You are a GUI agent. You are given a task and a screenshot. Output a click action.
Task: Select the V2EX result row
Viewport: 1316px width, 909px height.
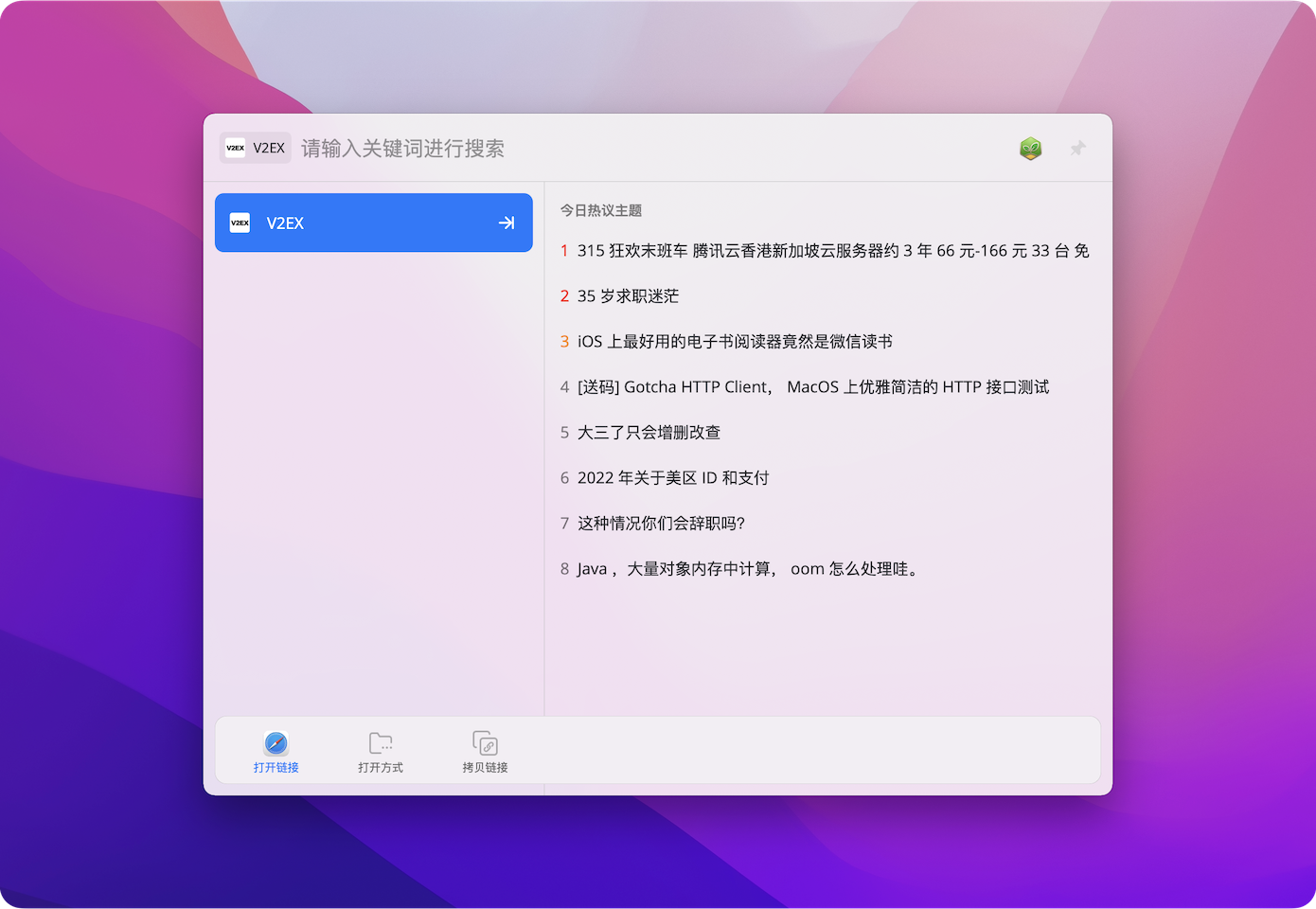[x=374, y=223]
